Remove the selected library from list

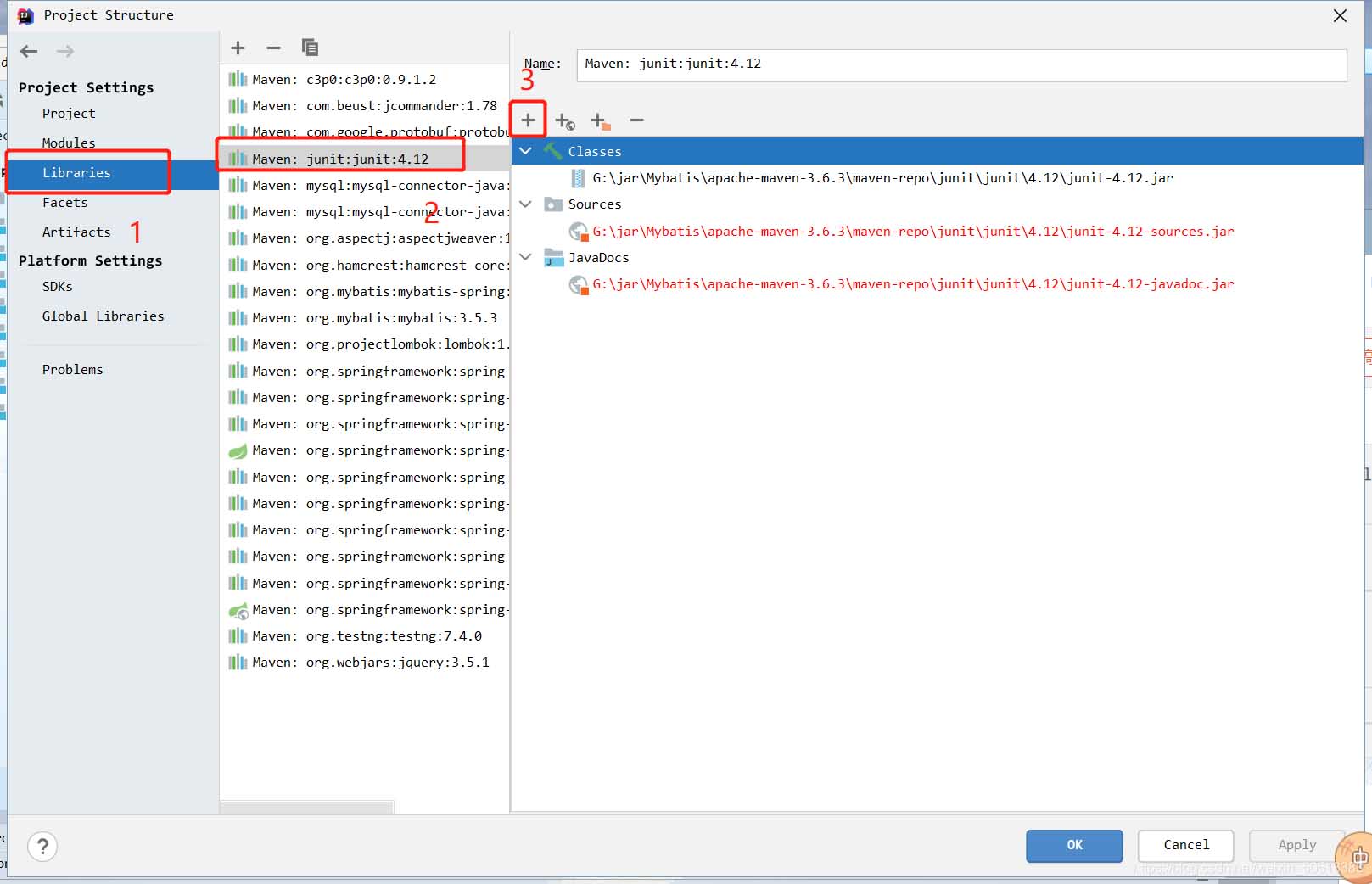[273, 48]
